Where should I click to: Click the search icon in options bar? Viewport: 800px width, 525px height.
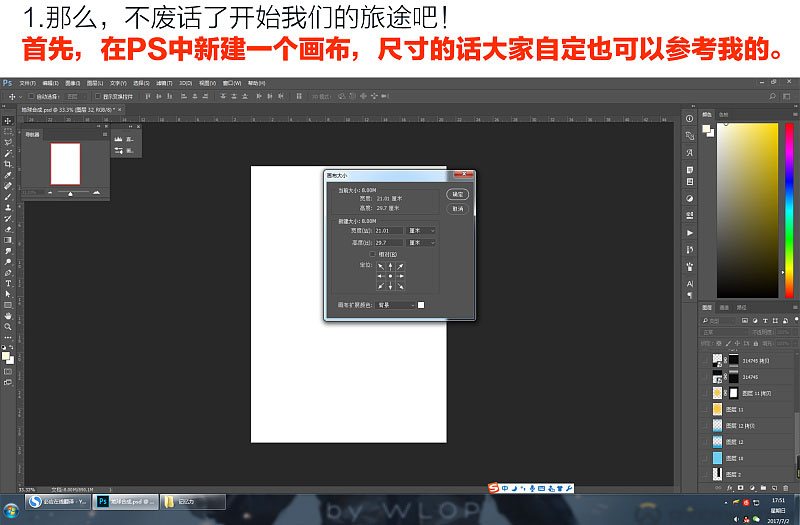coord(772,96)
